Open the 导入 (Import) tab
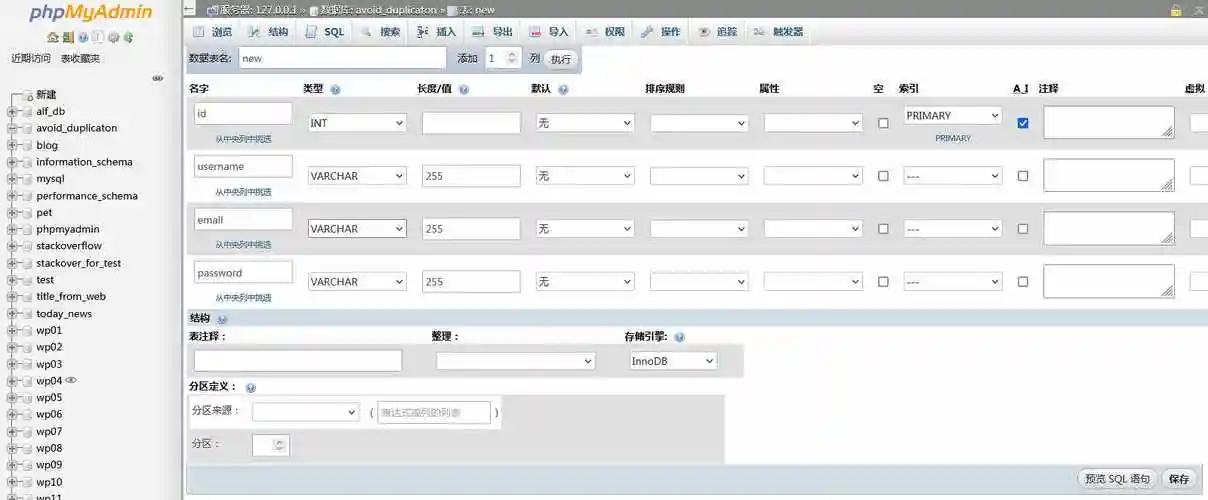 click(x=548, y=32)
